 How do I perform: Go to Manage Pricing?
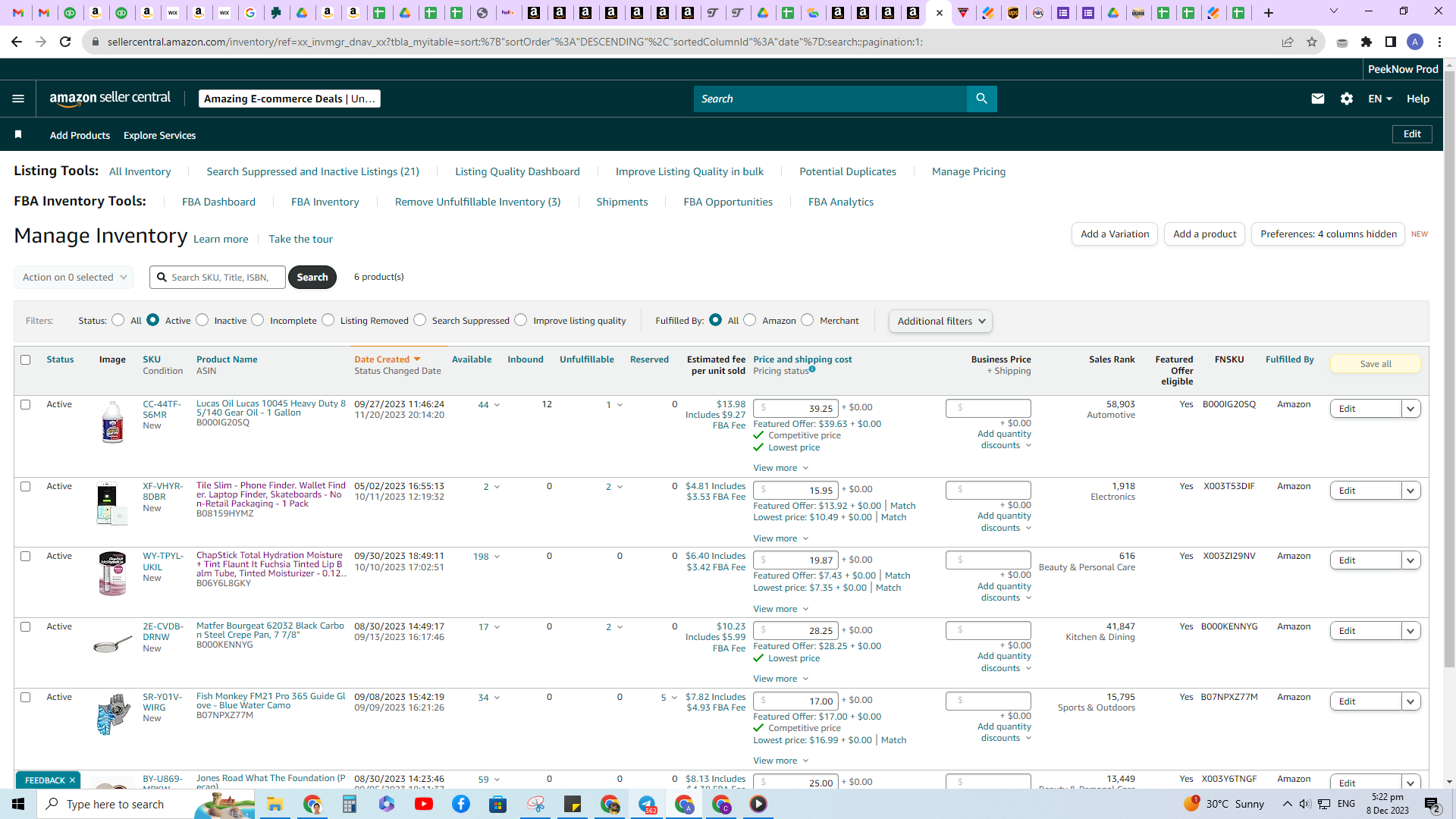(x=968, y=171)
